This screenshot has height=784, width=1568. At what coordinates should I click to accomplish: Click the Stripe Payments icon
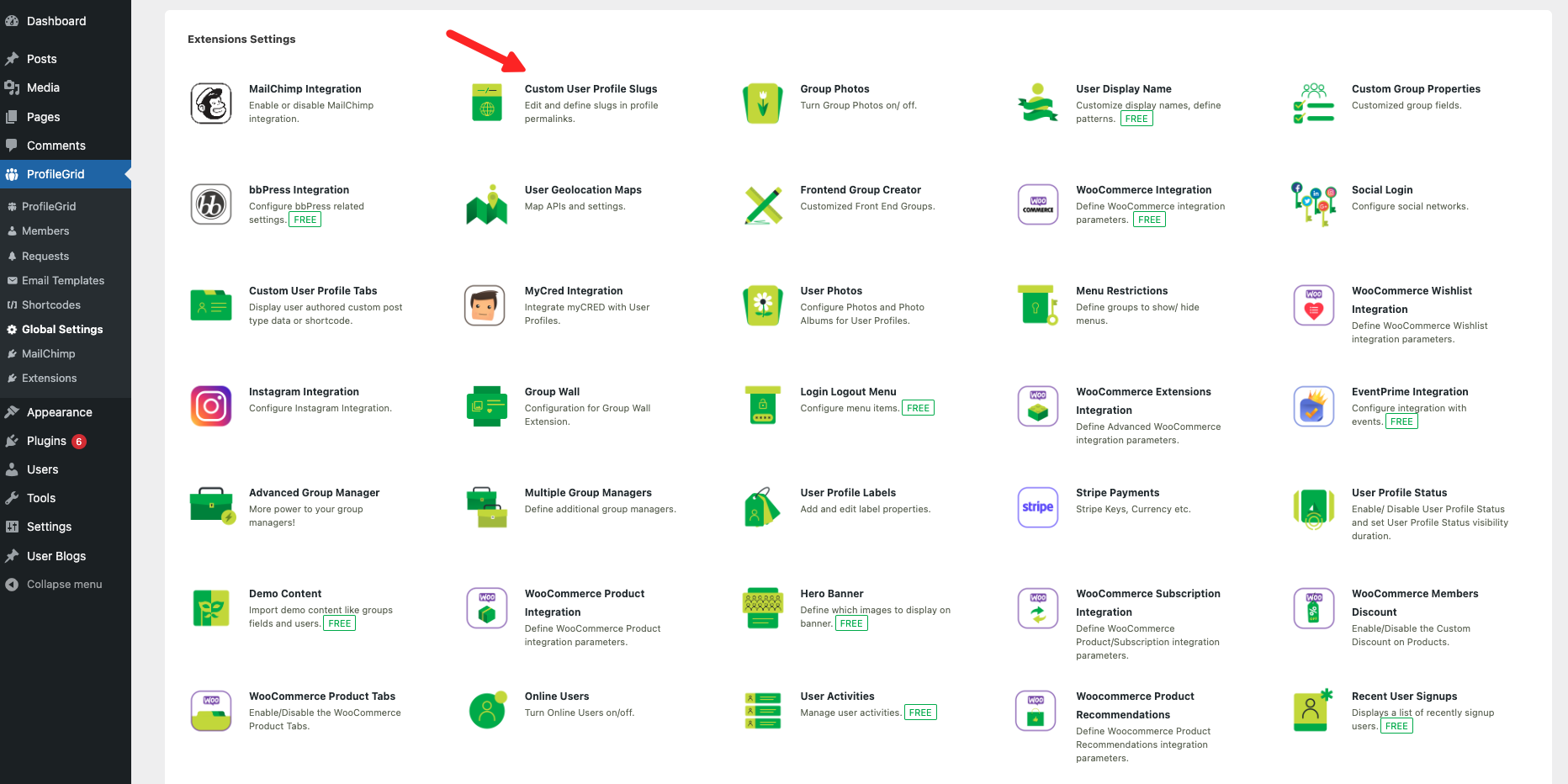1037,507
